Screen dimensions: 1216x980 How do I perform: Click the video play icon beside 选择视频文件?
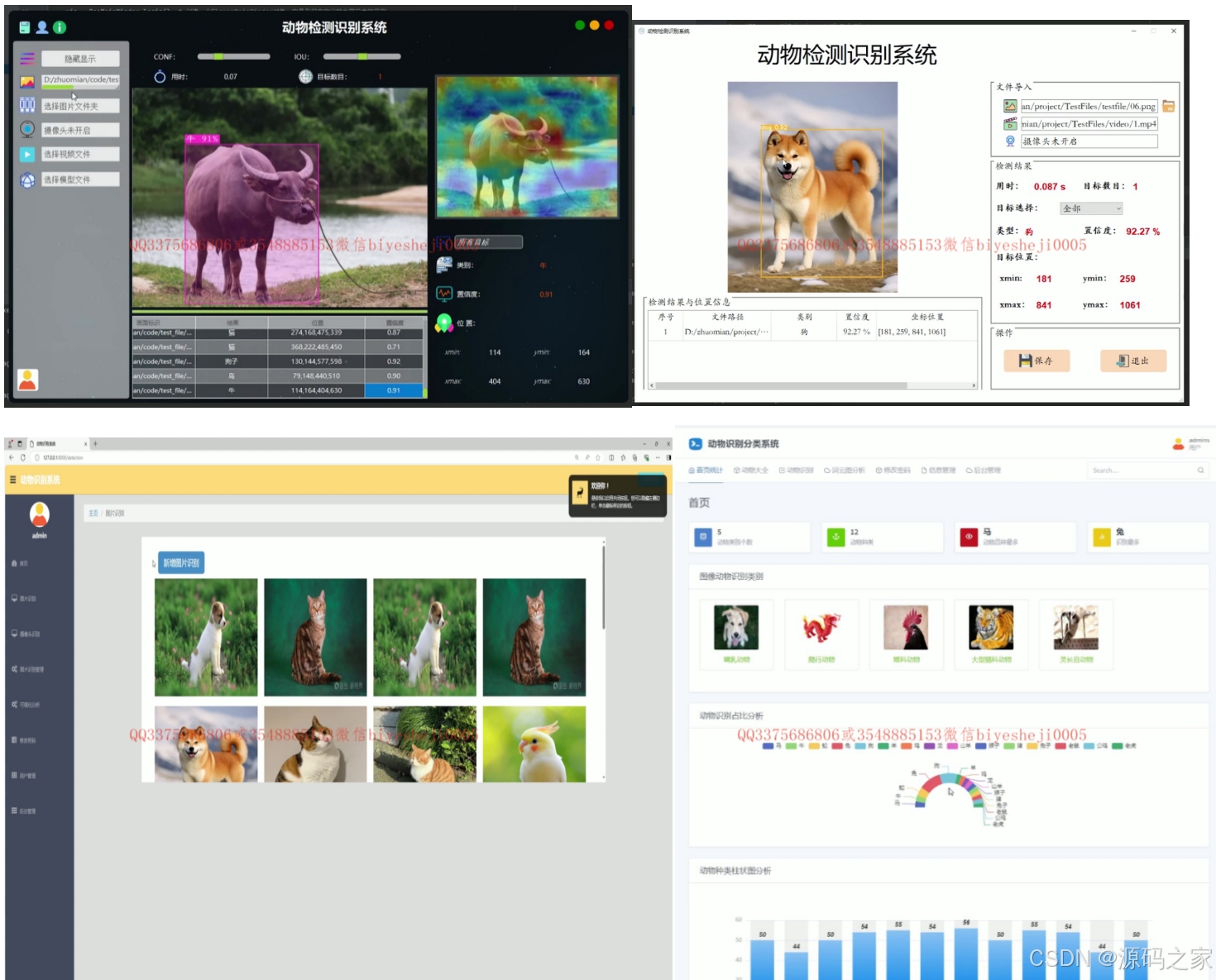[27, 154]
